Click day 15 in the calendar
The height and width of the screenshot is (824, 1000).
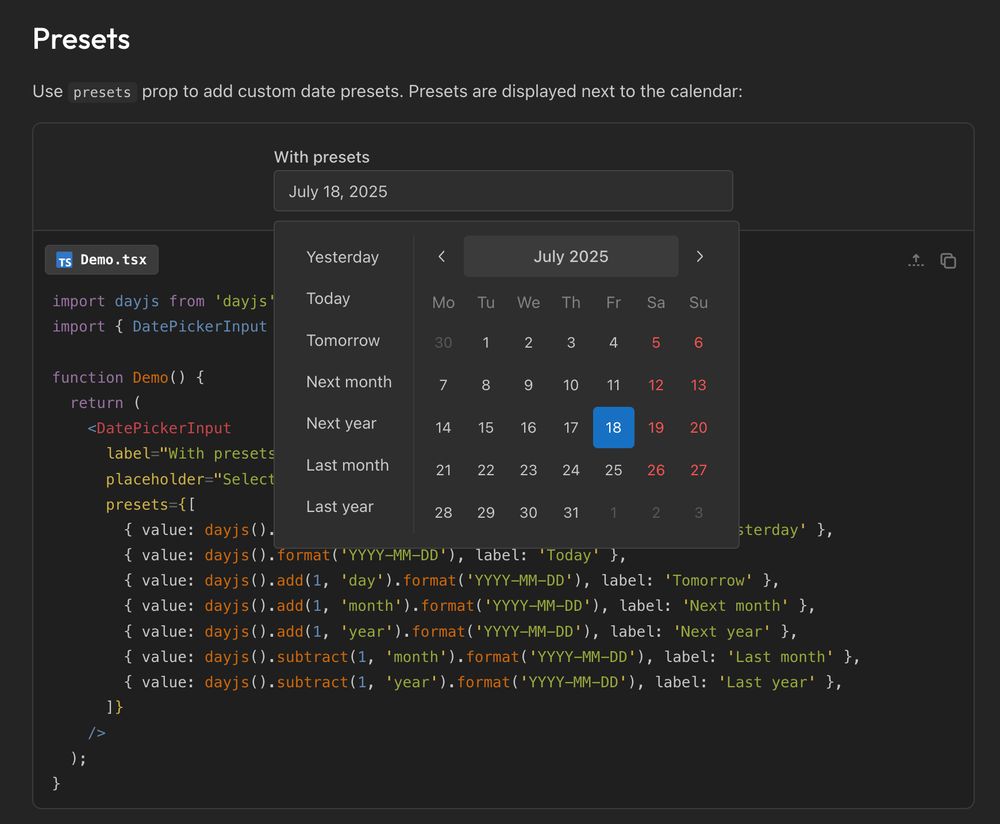pos(486,427)
